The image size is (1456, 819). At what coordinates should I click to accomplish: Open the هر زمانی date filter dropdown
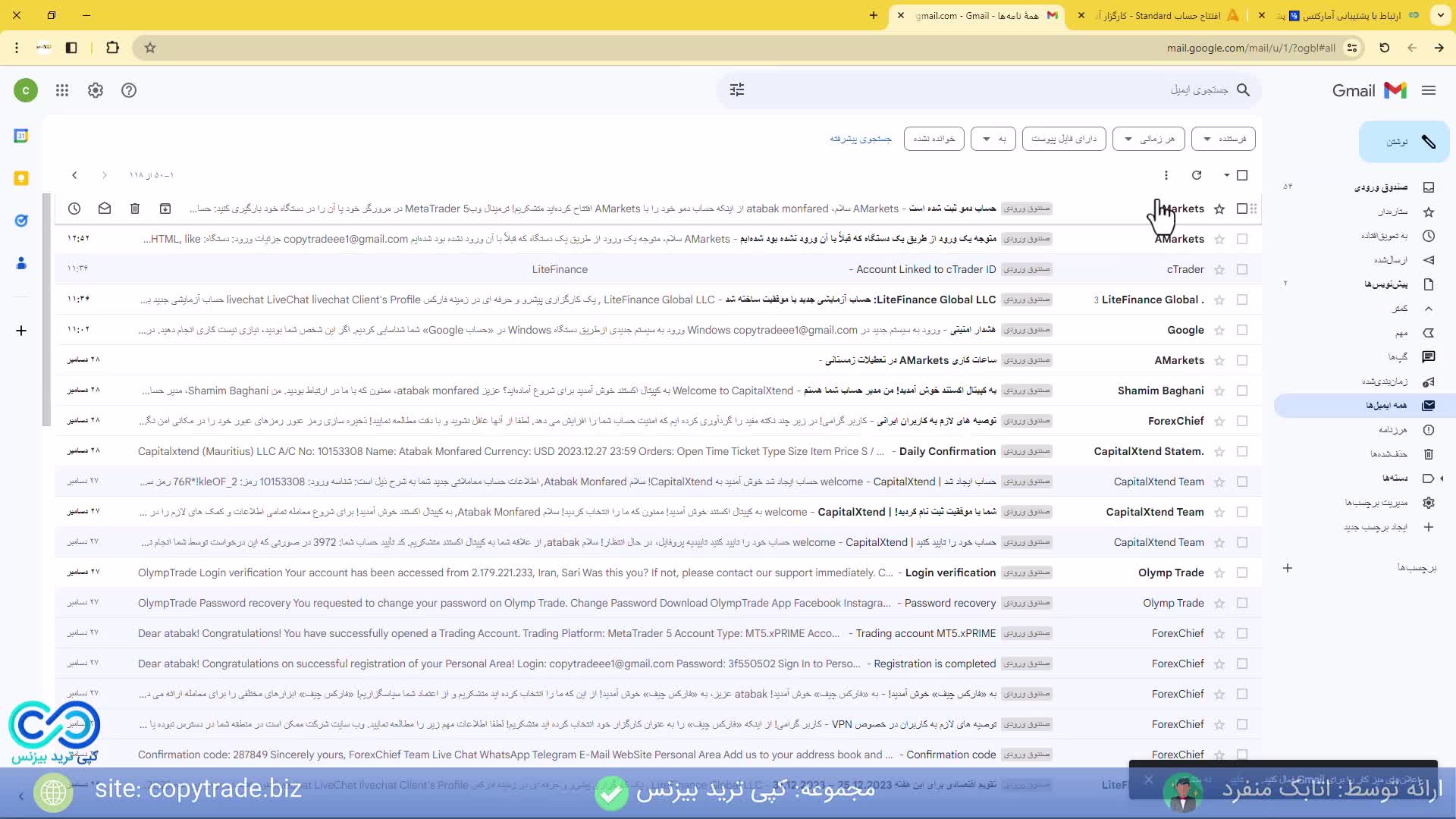[x=1150, y=138]
